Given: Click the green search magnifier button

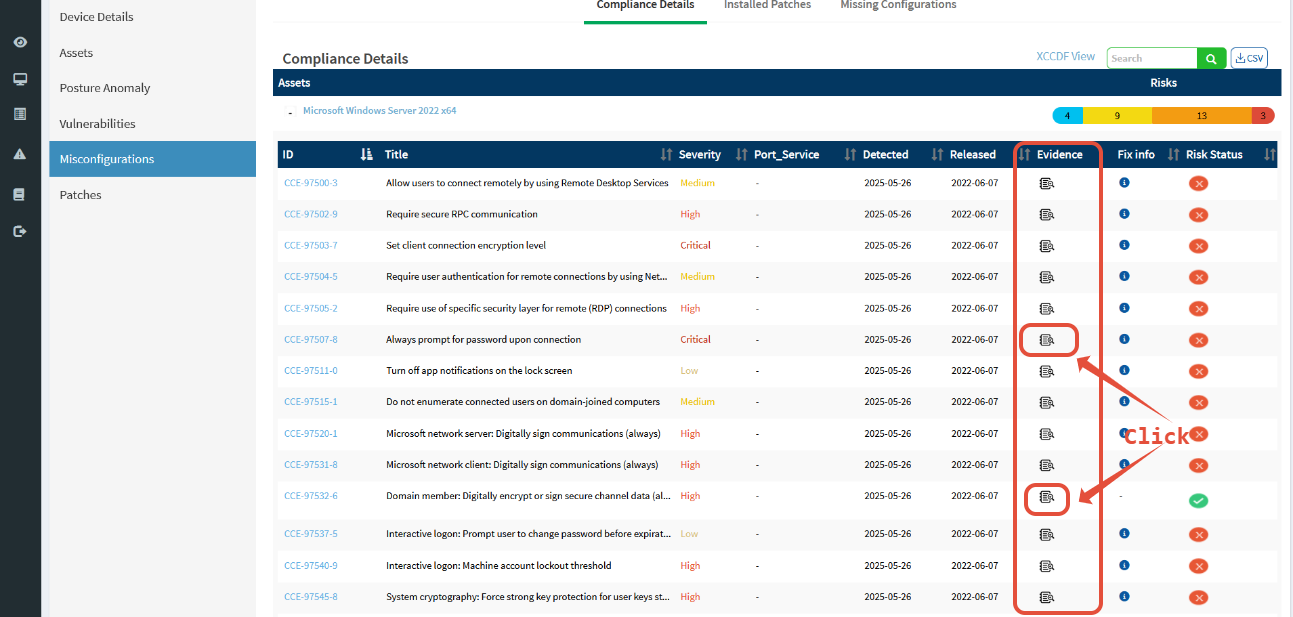Looking at the screenshot, I should (1211, 59).
